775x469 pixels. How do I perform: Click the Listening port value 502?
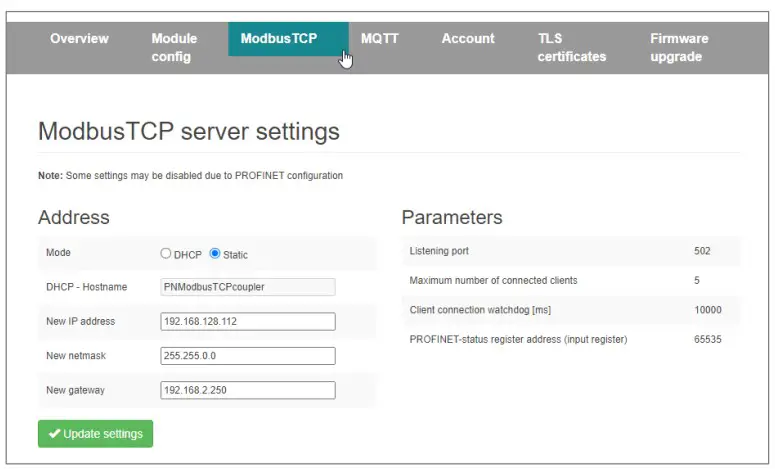[x=702, y=251]
